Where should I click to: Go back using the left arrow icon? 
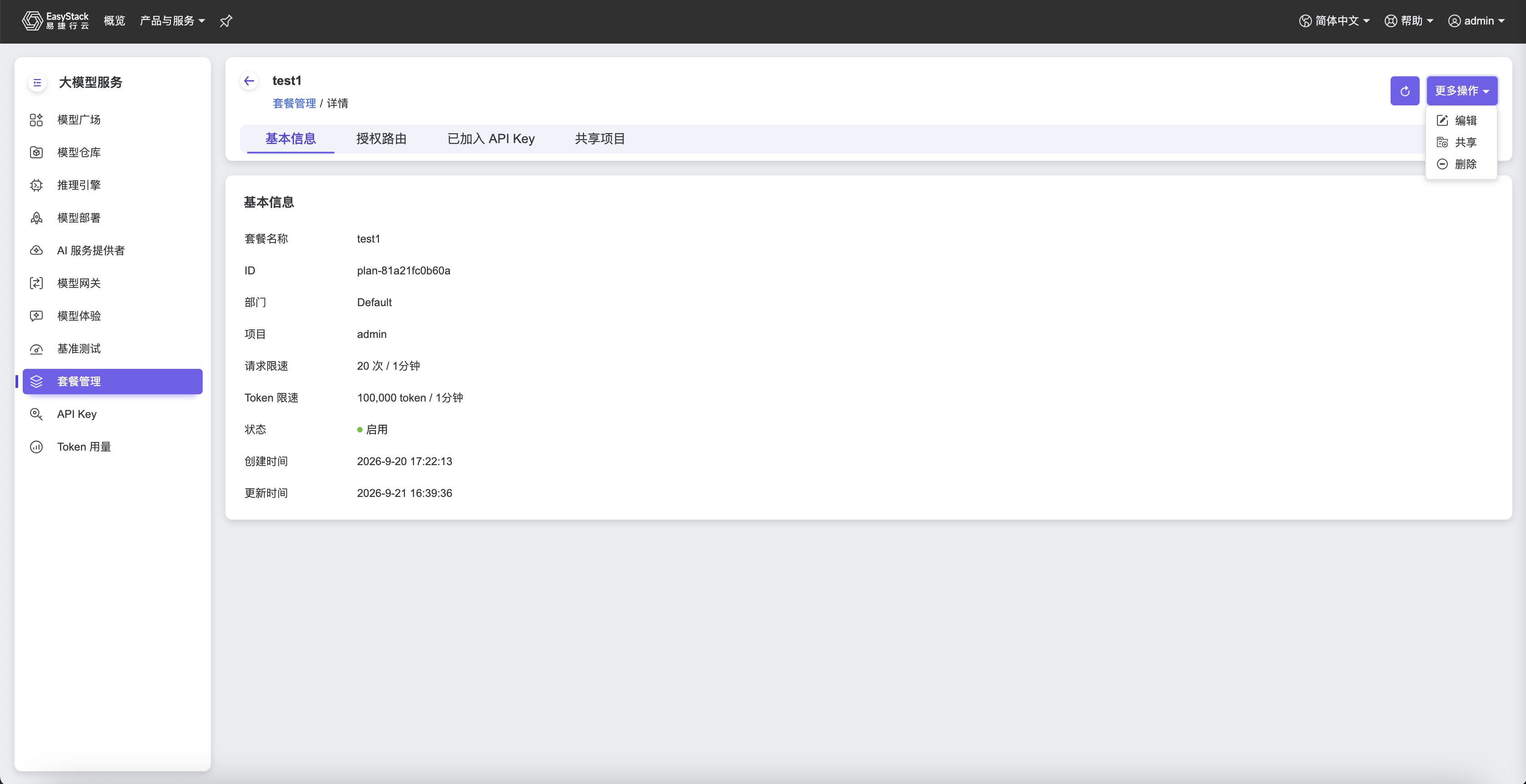pos(249,81)
